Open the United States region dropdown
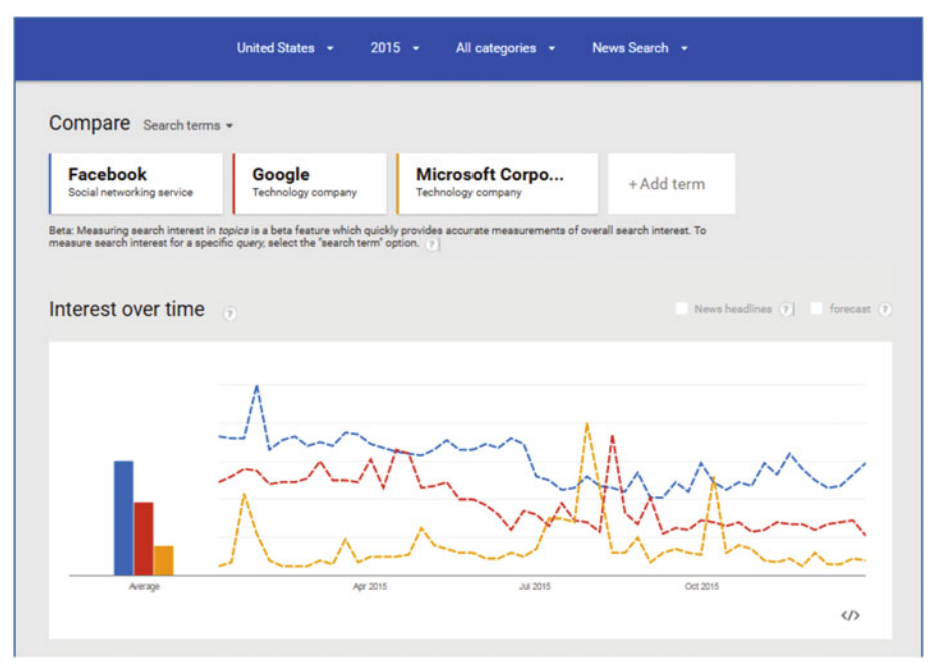 tap(285, 48)
